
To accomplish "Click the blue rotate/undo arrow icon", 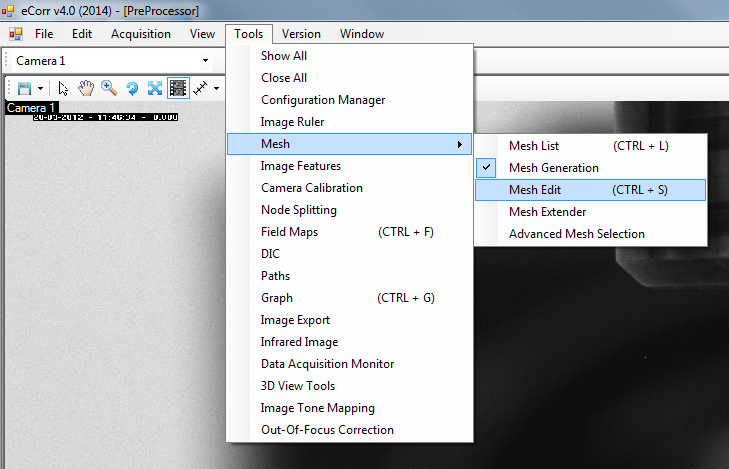I will pos(132,88).
